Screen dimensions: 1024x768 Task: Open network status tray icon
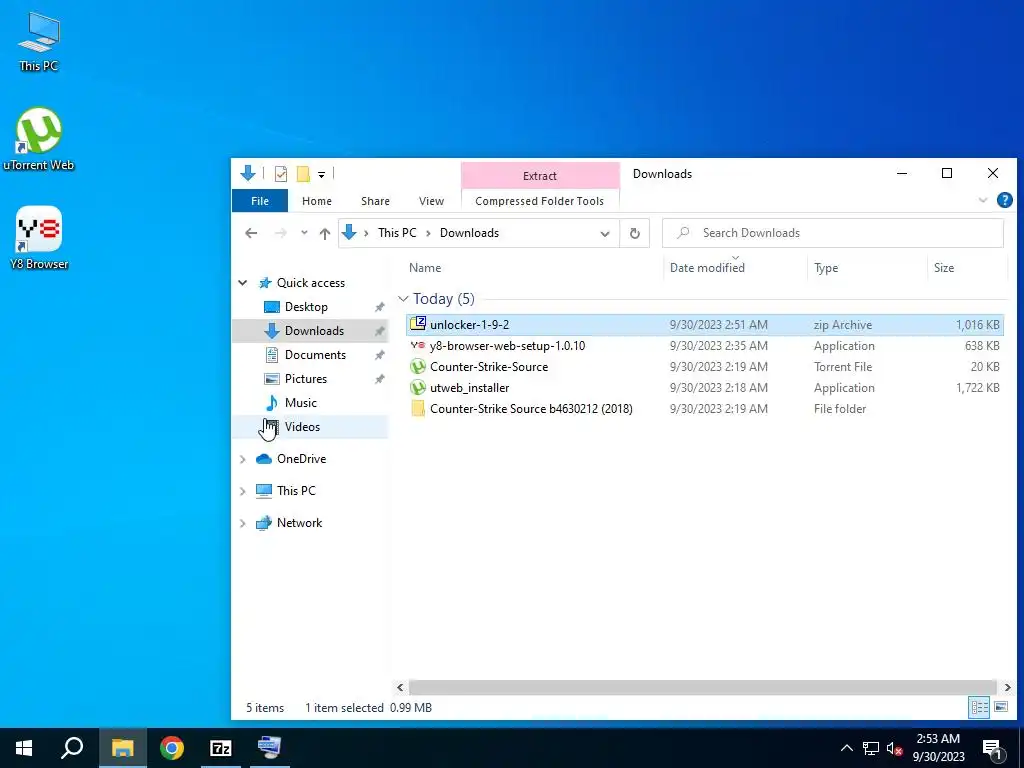pos(871,748)
